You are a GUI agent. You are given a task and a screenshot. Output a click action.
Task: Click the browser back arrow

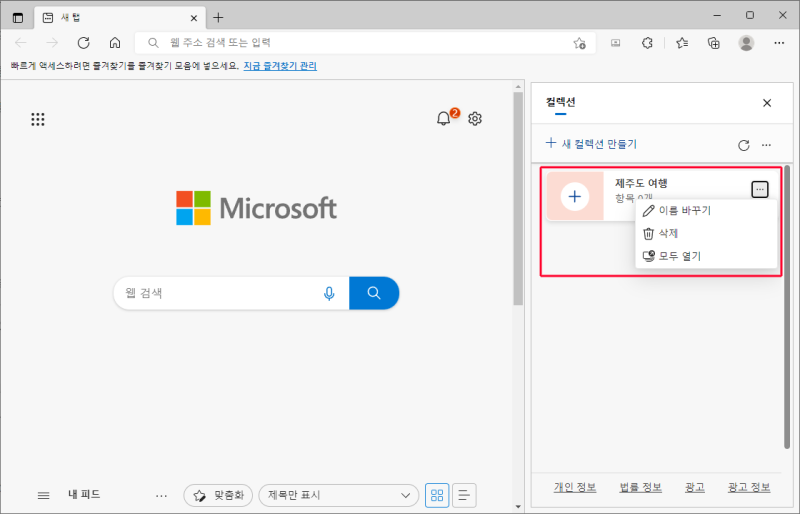coord(21,43)
